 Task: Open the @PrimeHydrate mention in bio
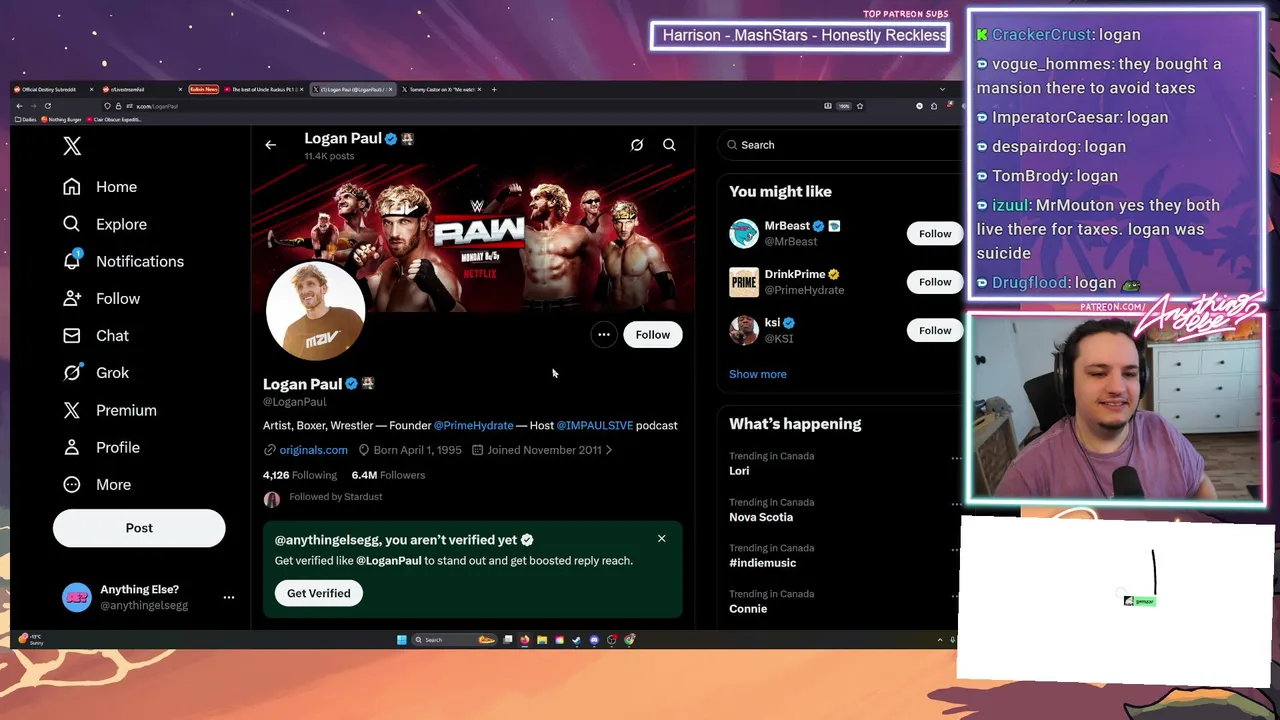click(473, 425)
